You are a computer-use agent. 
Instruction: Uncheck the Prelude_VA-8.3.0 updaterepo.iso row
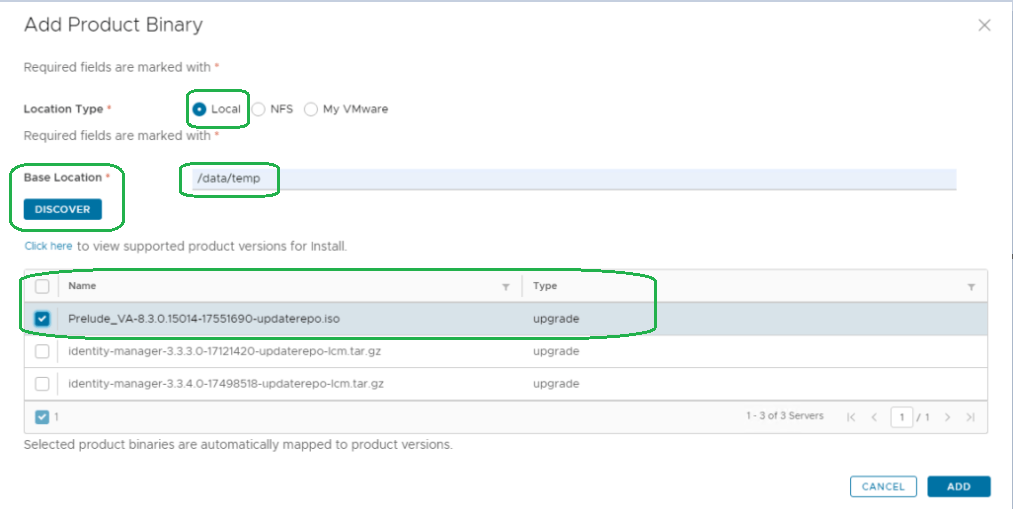tap(42, 319)
